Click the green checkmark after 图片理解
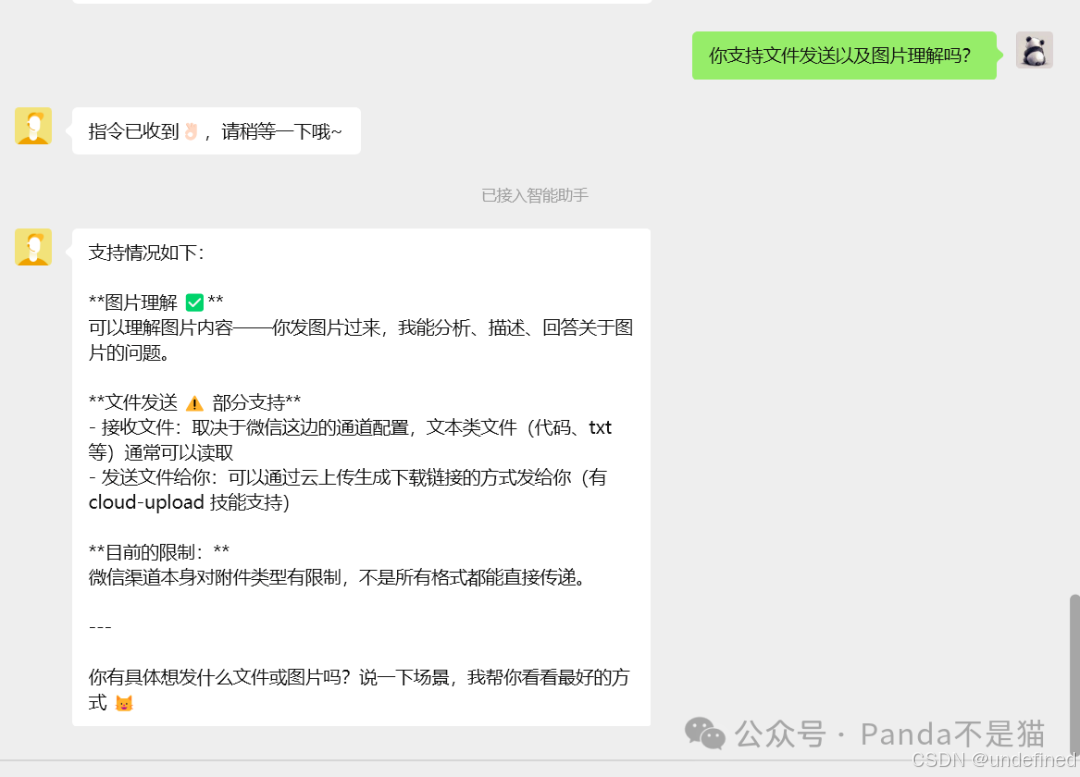 point(196,301)
